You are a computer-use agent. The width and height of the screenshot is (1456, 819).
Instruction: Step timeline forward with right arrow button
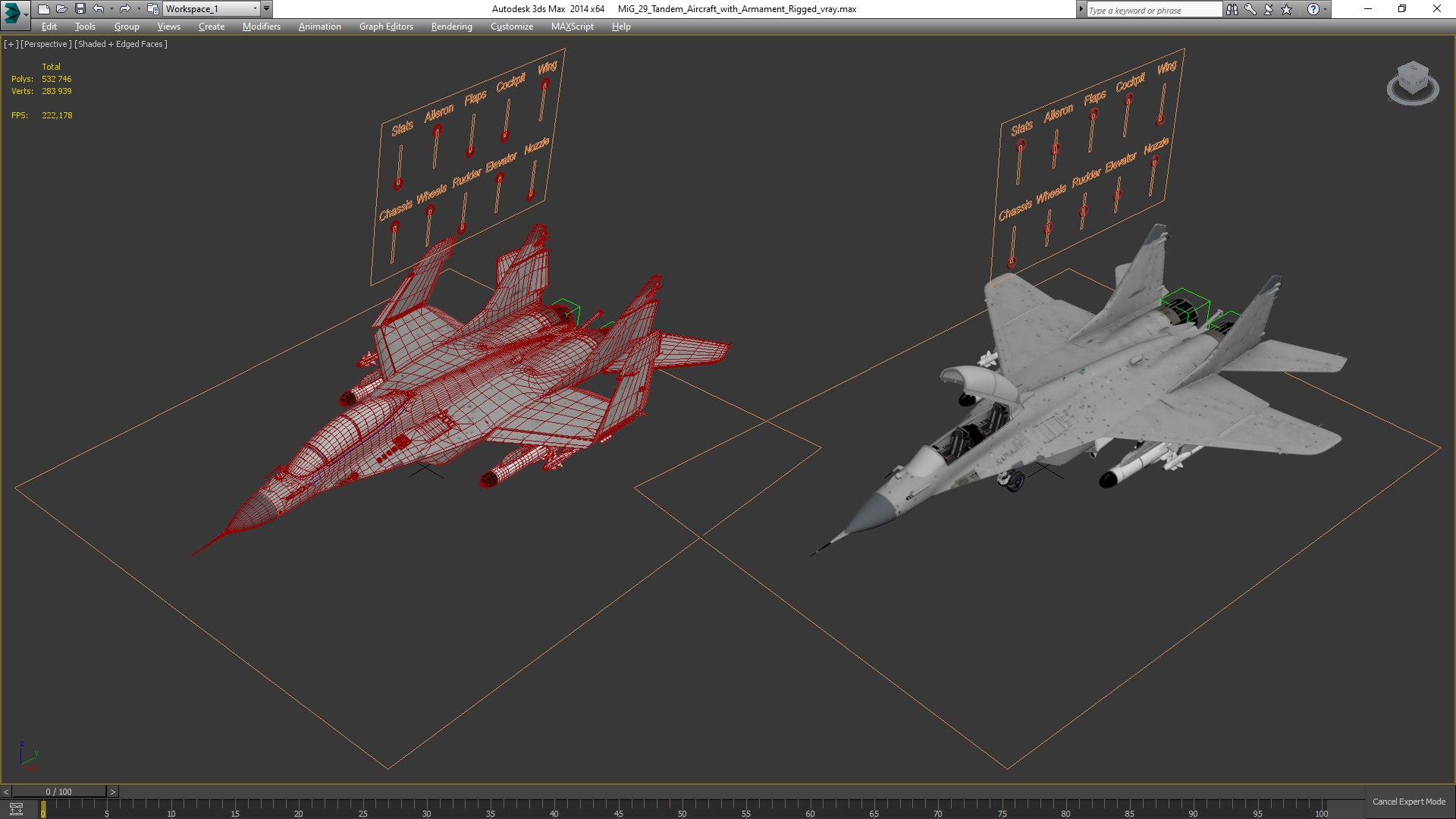click(x=113, y=792)
